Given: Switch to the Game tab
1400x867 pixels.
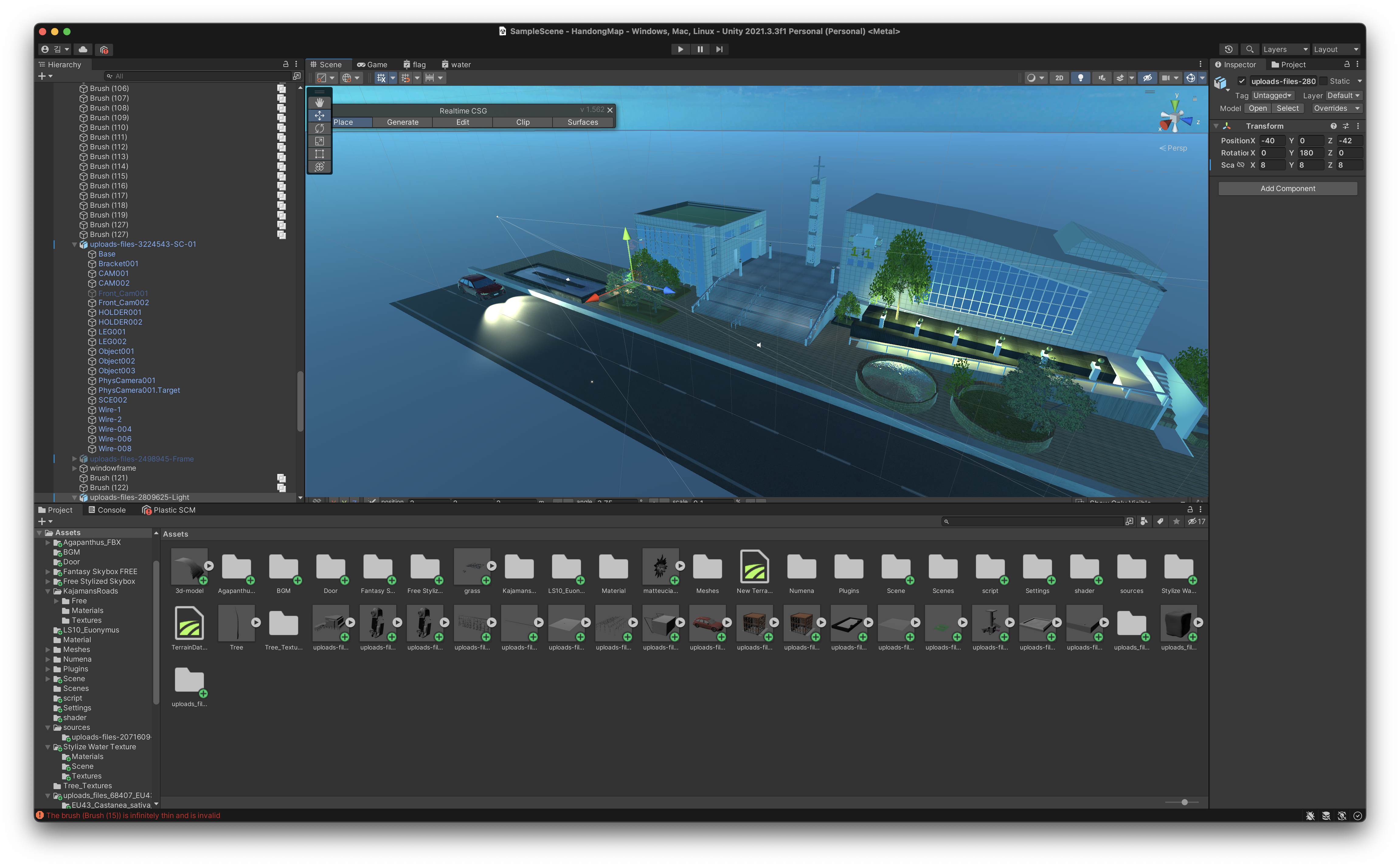Looking at the screenshot, I should 373,65.
